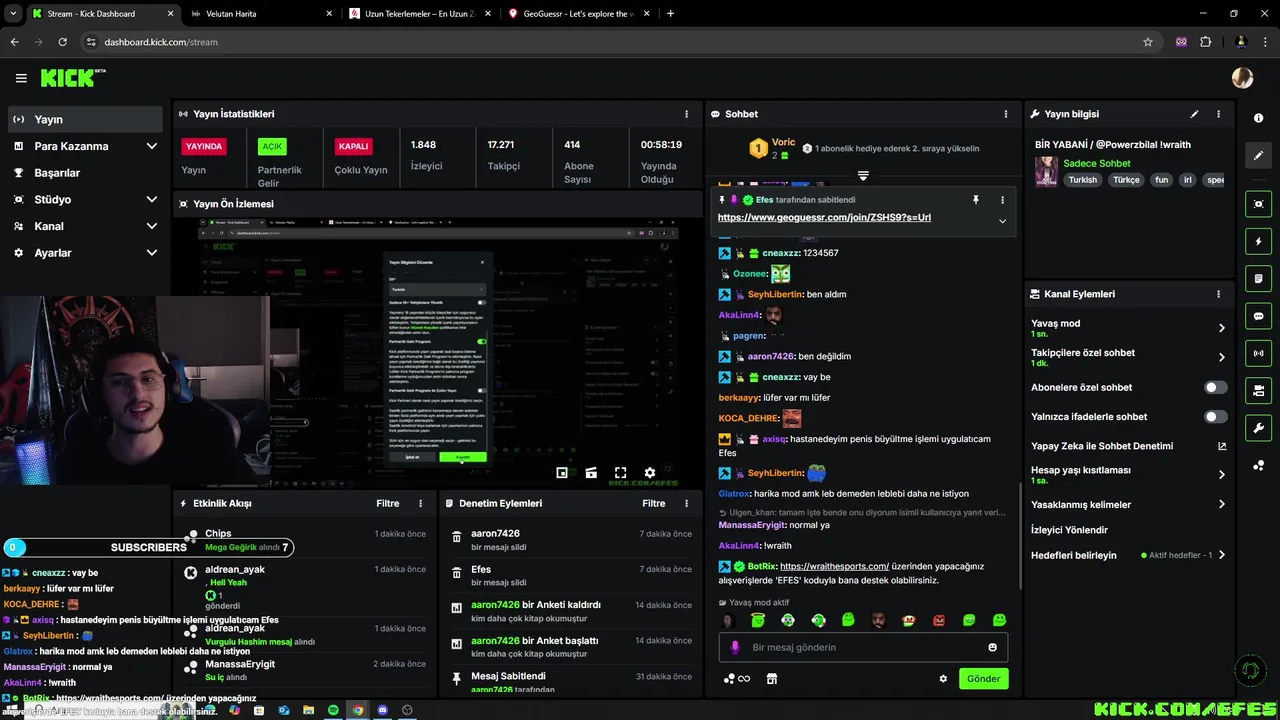The height and width of the screenshot is (720, 1280).
Task: Open channel points infinity icon below the chat
Action: click(x=737, y=679)
